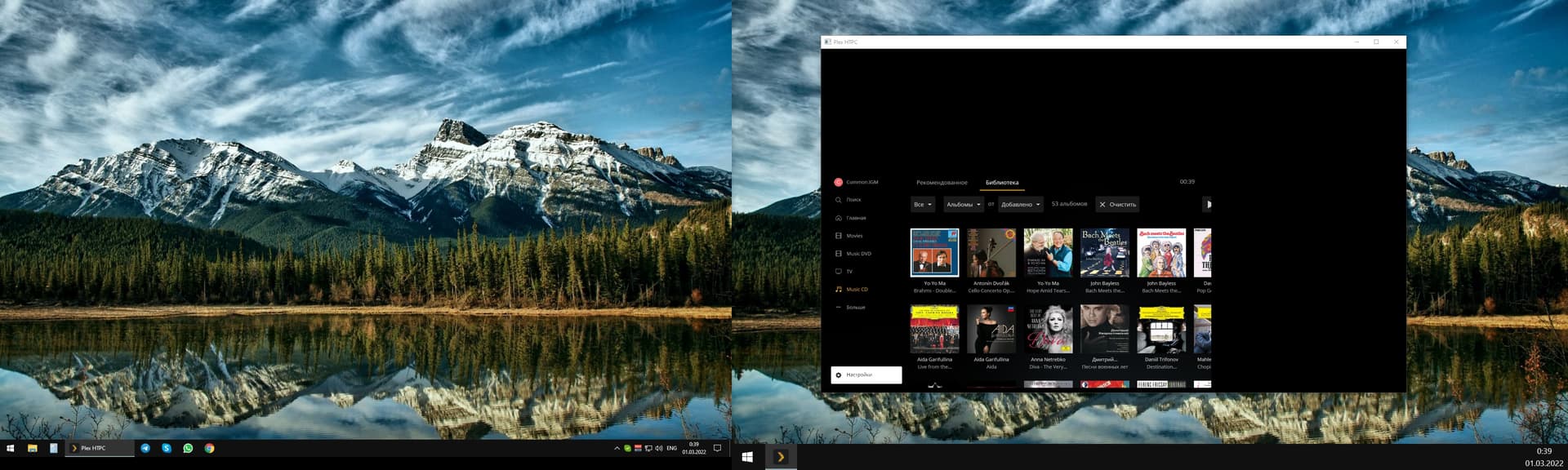Open the Movies library in sidebar
This screenshot has width=1568, height=470.
(849, 236)
